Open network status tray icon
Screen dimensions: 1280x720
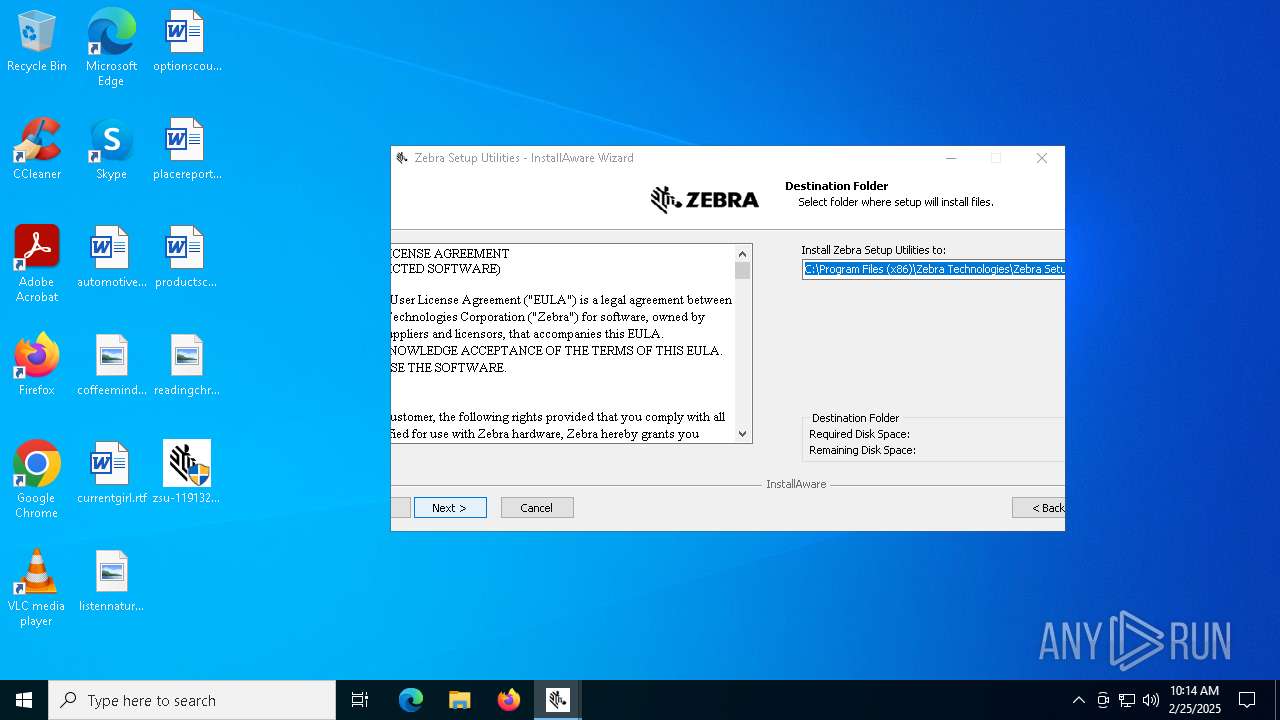coord(1127,700)
